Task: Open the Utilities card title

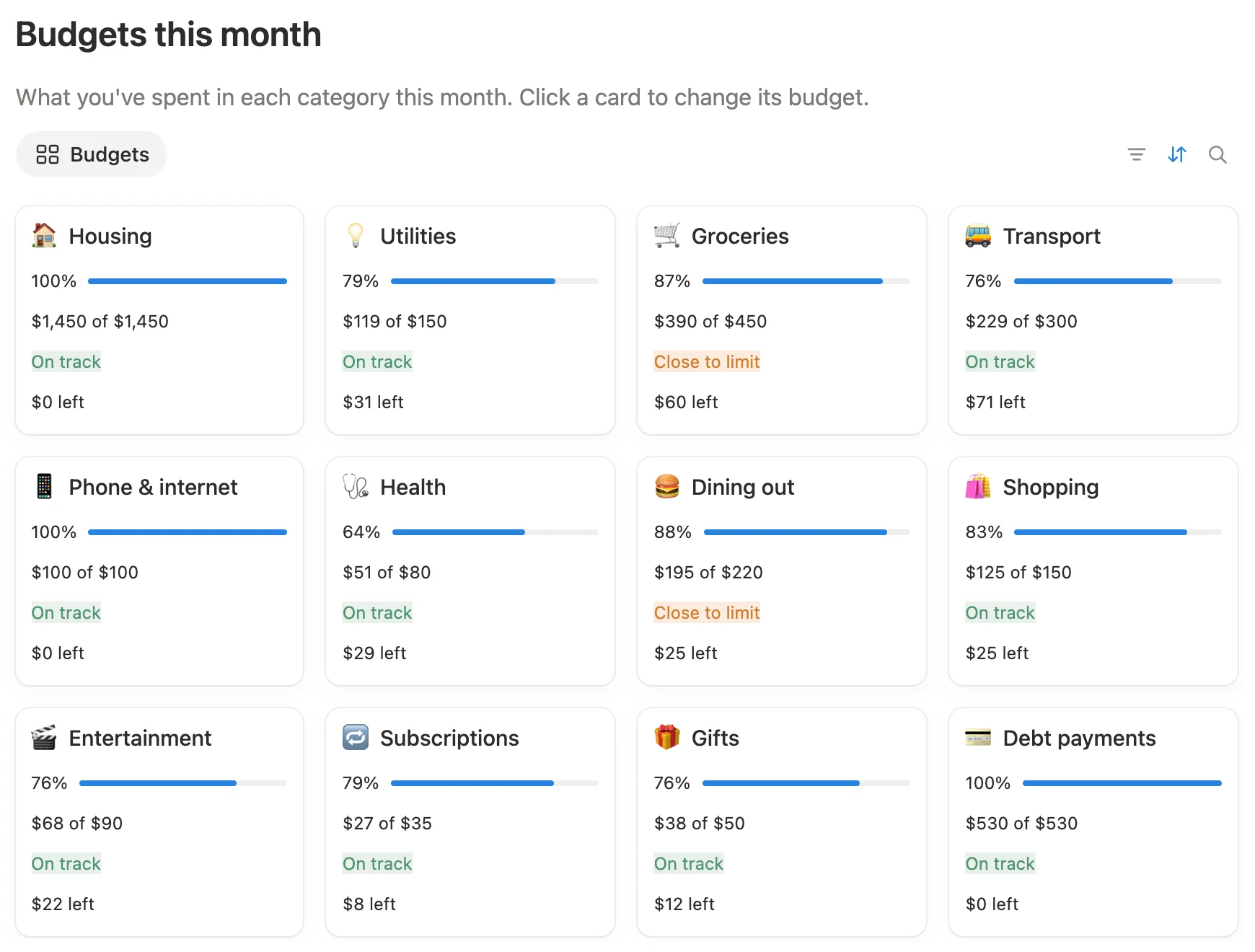Action: pyautogui.click(x=418, y=236)
